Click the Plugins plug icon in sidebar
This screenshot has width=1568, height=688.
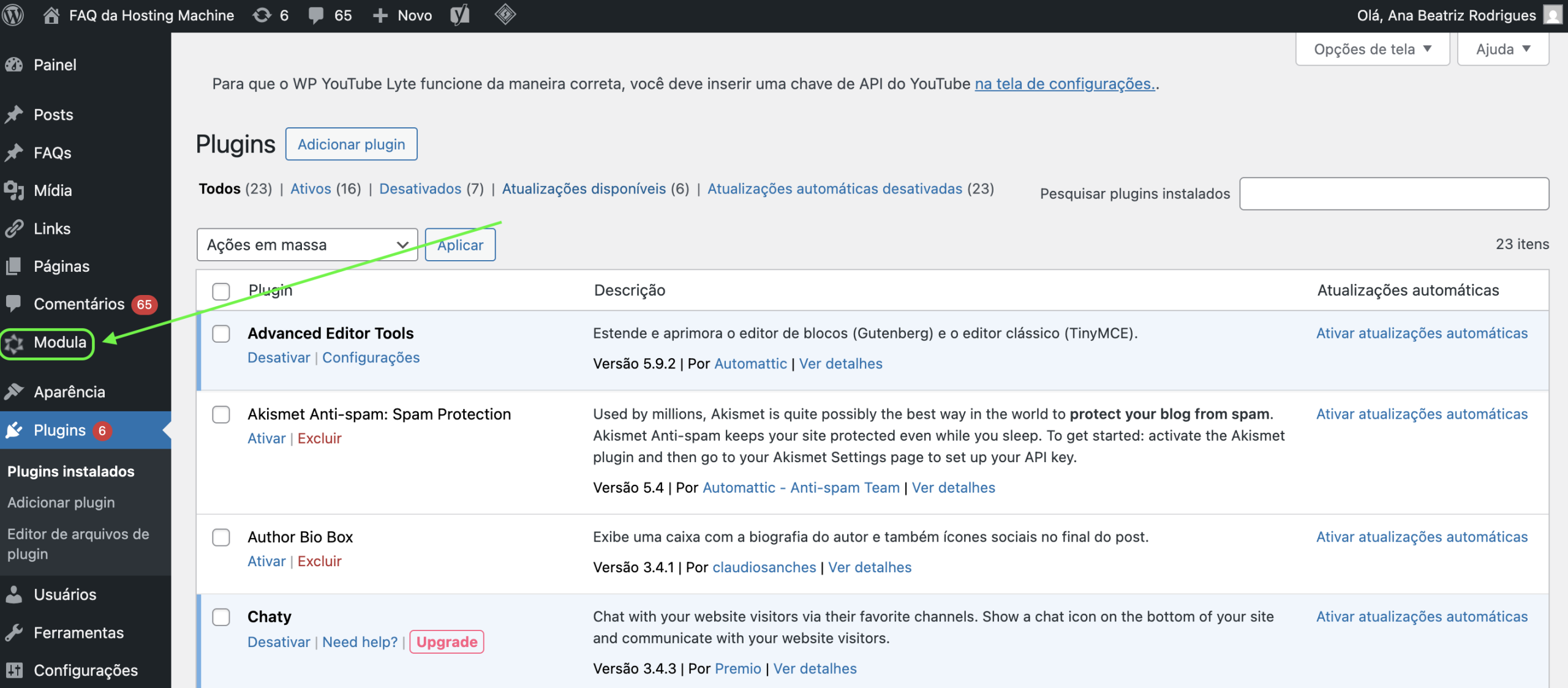[x=14, y=430]
